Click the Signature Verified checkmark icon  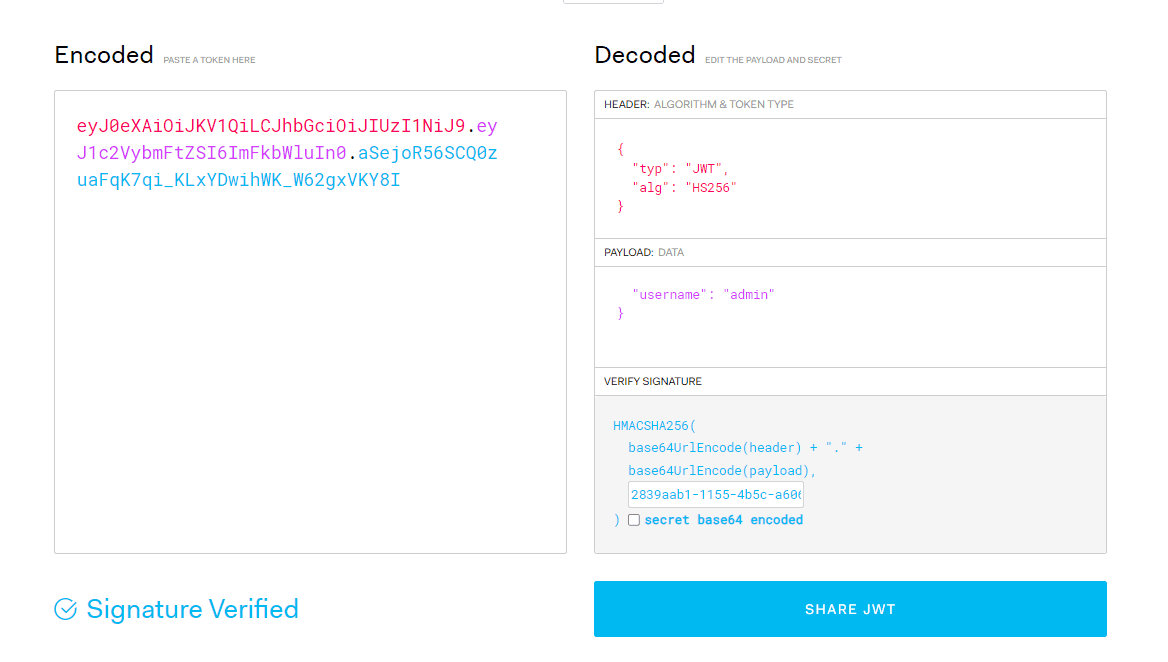pyautogui.click(x=66, y=609)
